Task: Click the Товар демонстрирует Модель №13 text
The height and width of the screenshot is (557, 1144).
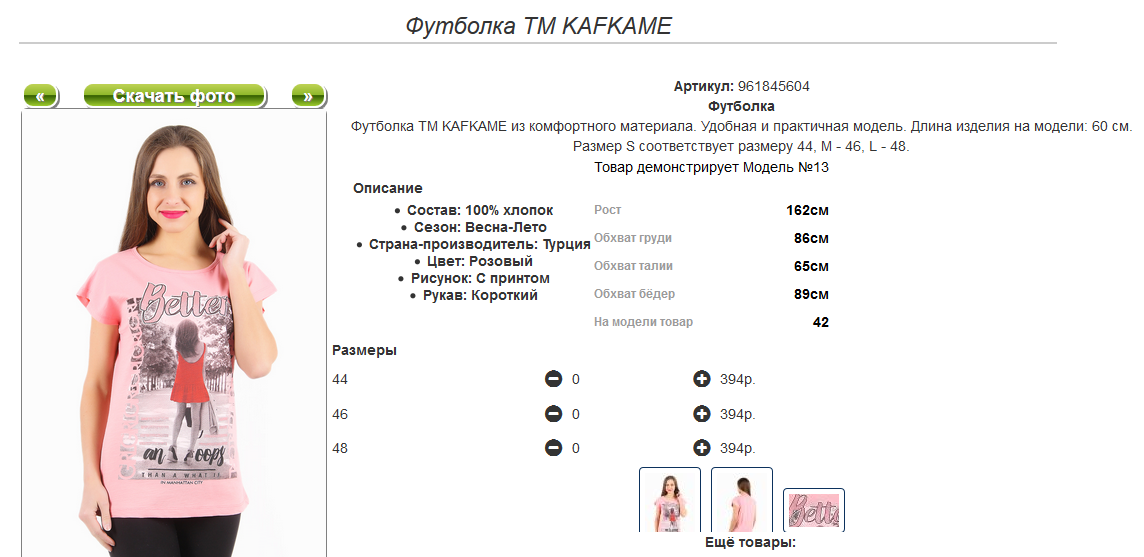Action: coord(711,167)
